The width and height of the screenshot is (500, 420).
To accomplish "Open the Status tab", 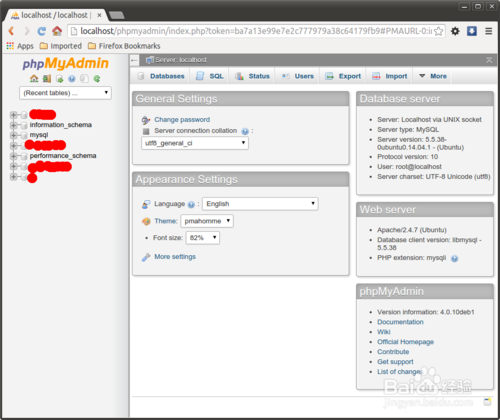I will tap(252, 76).
